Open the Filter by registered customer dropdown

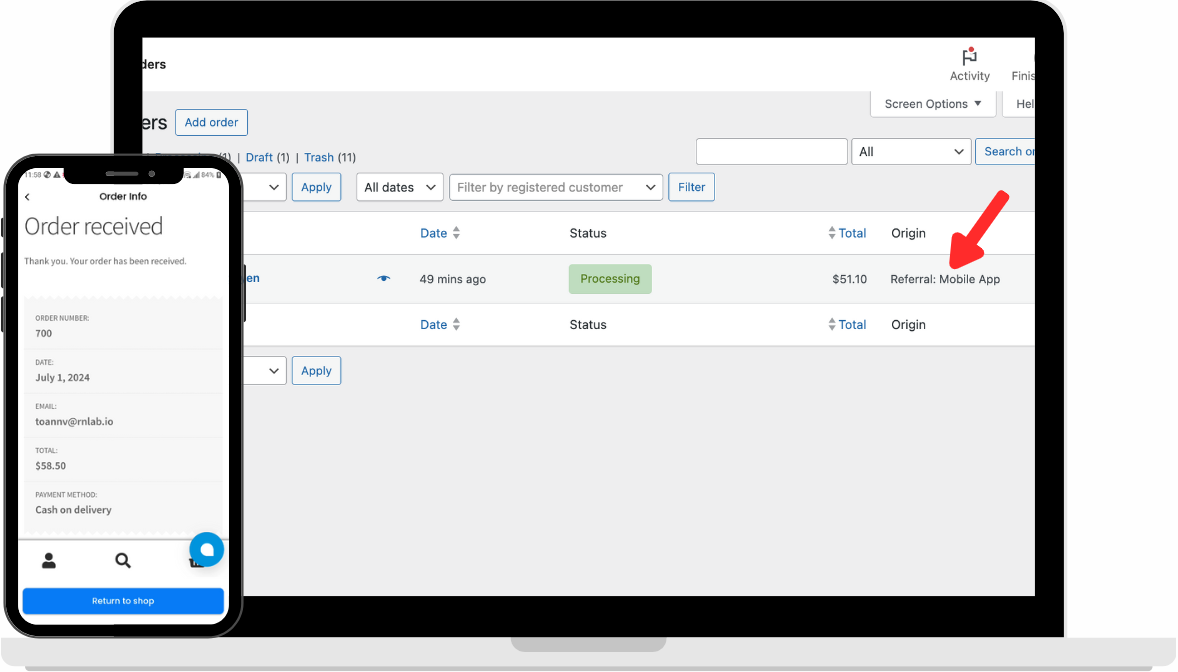point(556,187)
